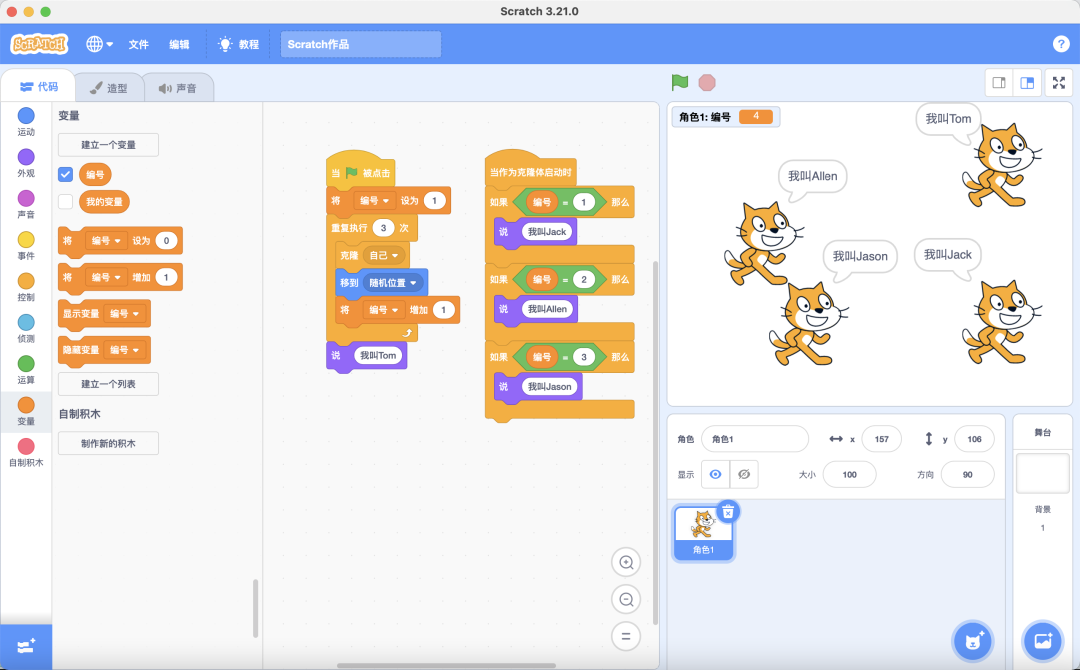Image resolution: width=1080 pixels, height=670 pixels.
Task: Open the dropdown in 显示变量 block
Action: pyautogui.click(x=125, y=313)
